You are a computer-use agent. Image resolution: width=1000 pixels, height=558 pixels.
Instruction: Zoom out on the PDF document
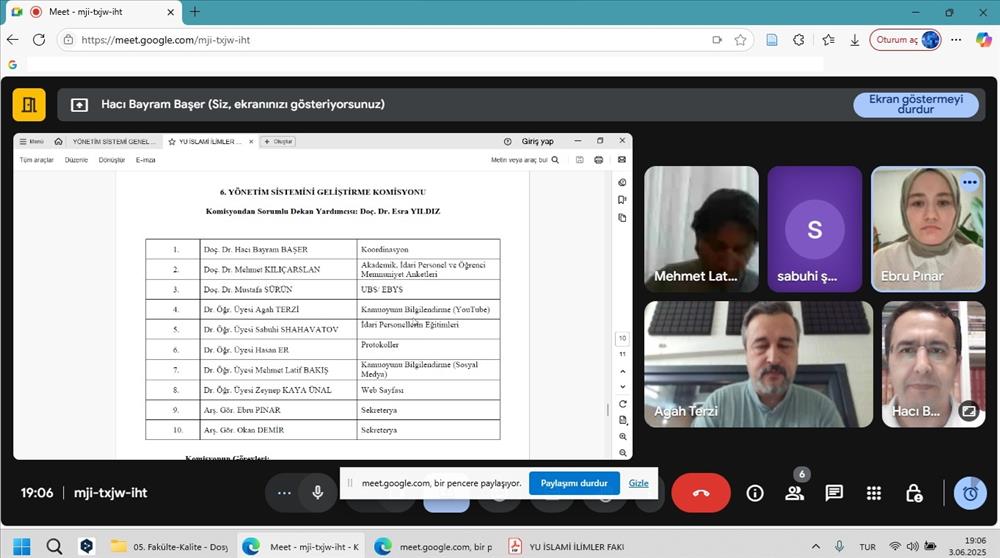[x=622, y=453]
